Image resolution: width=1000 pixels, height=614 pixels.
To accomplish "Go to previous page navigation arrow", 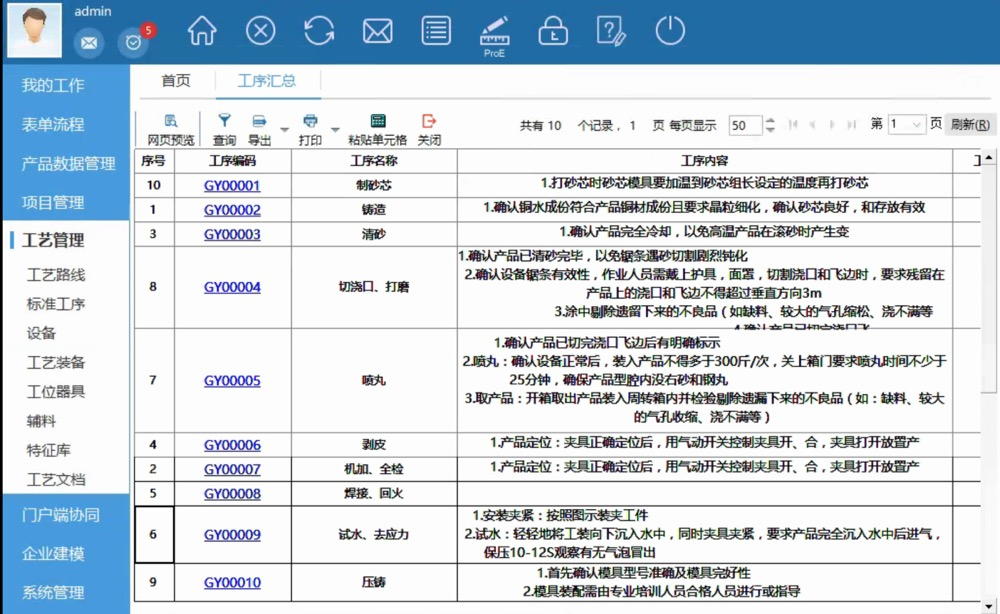I will coord(812,124).
